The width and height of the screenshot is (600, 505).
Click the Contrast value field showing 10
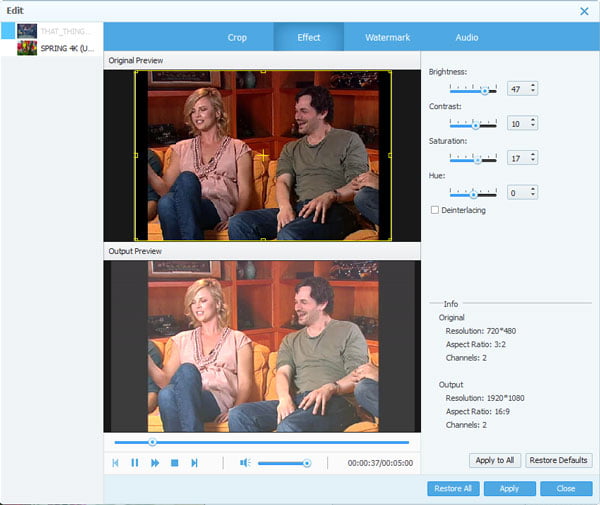518,124
